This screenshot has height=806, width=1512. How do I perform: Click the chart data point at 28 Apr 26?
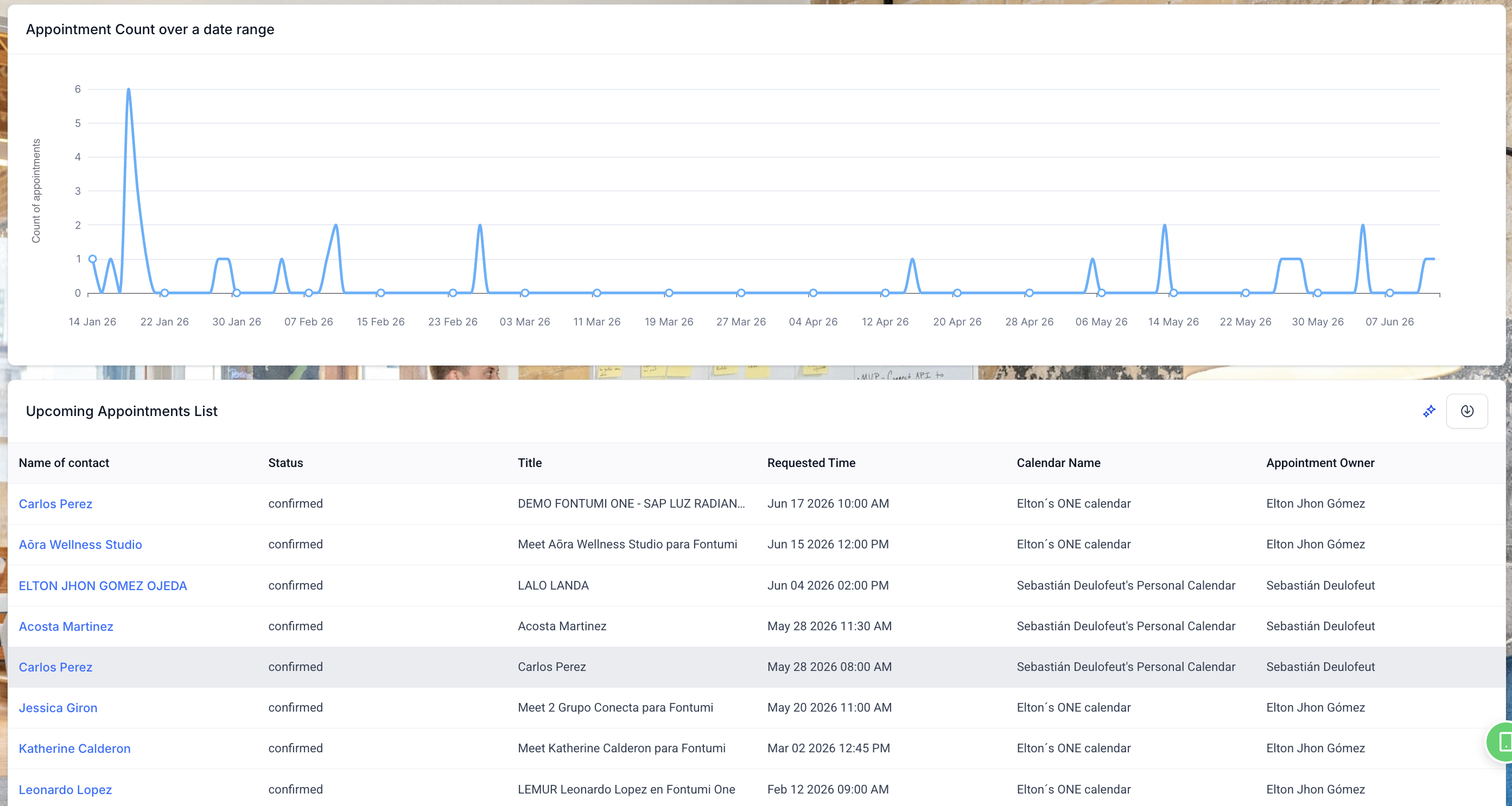(x=1030, y=293)
